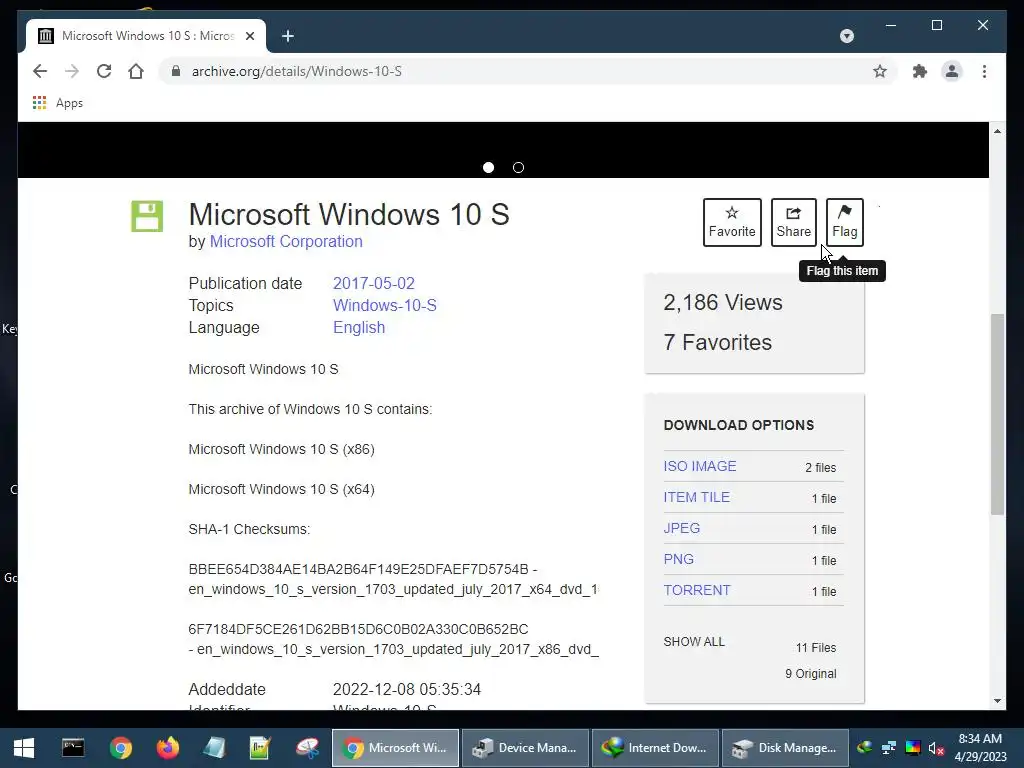Viewport: 1024px width, 768px height.
Task: Switch to Internet Download Manager taskbar window
Action: [655, 748]
